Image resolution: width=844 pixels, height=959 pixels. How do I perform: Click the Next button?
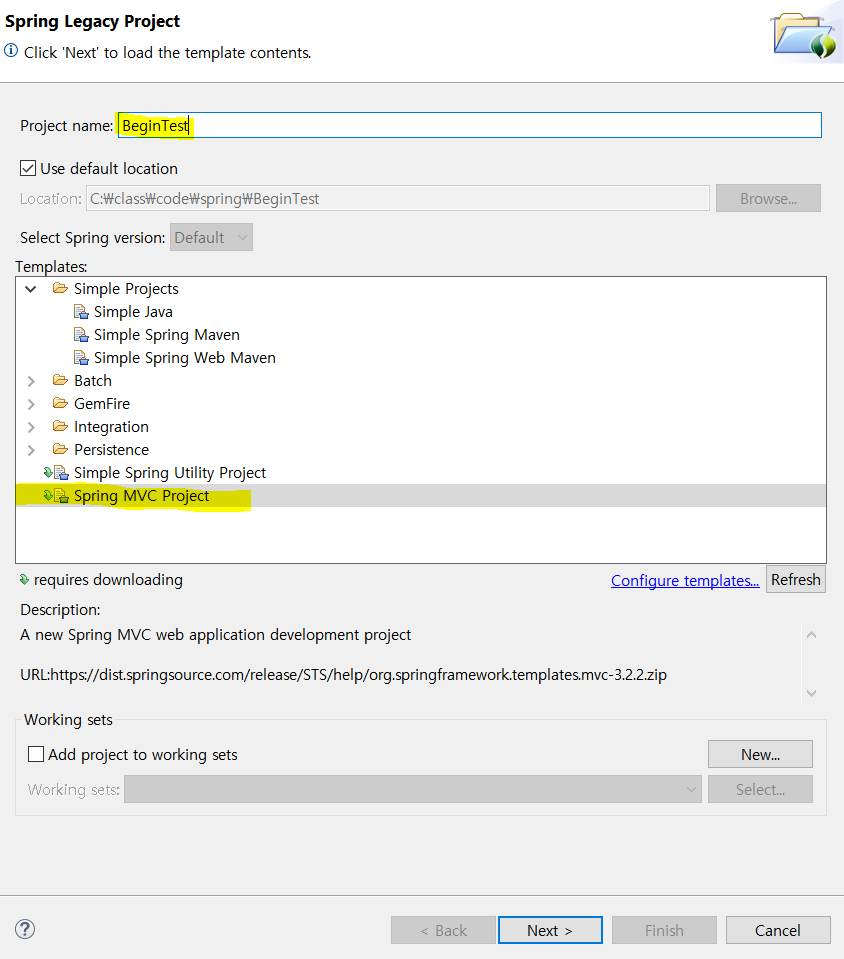(550, 930)
